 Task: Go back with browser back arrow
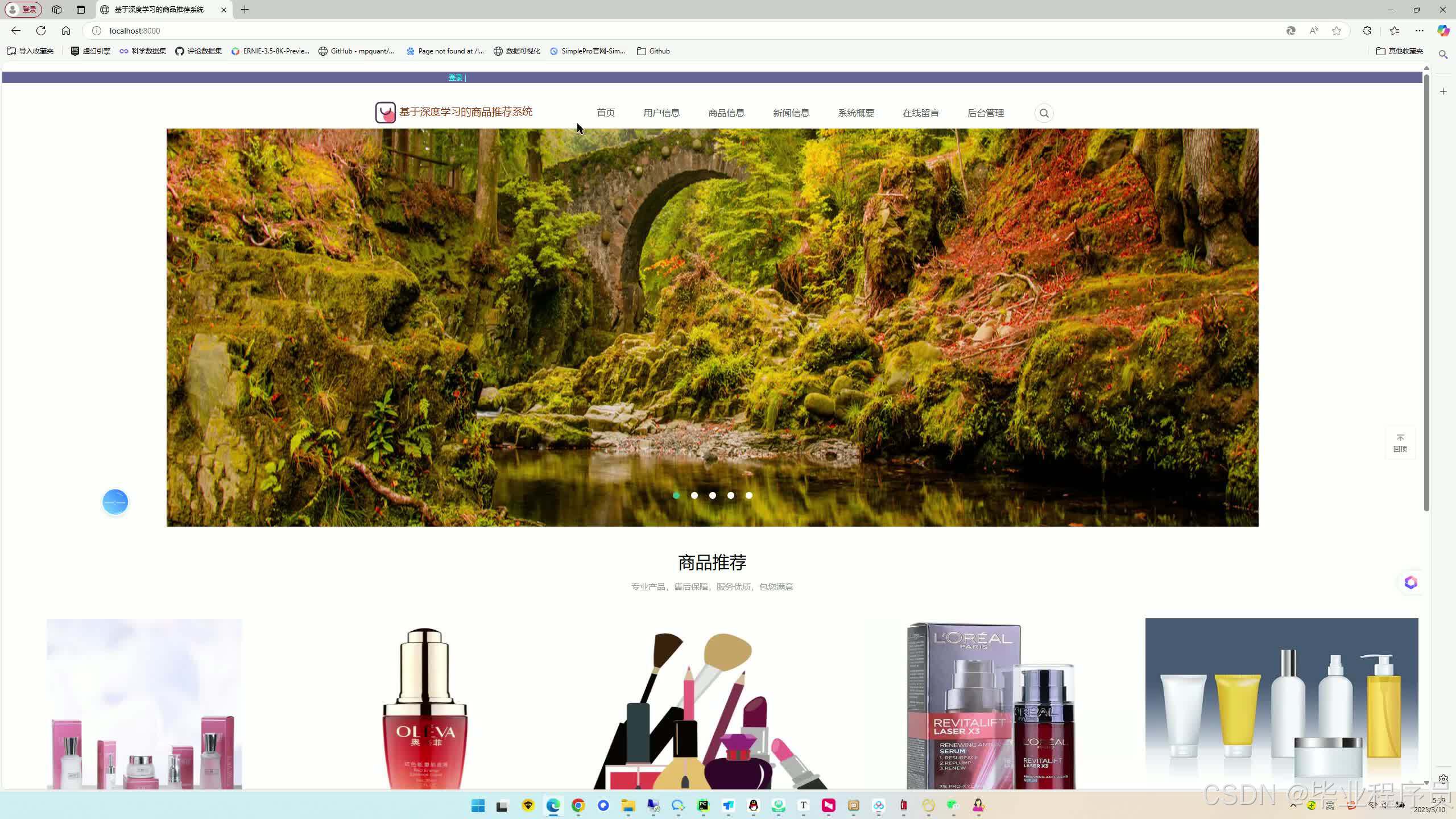pyautogui.click(x=16, y=31)
